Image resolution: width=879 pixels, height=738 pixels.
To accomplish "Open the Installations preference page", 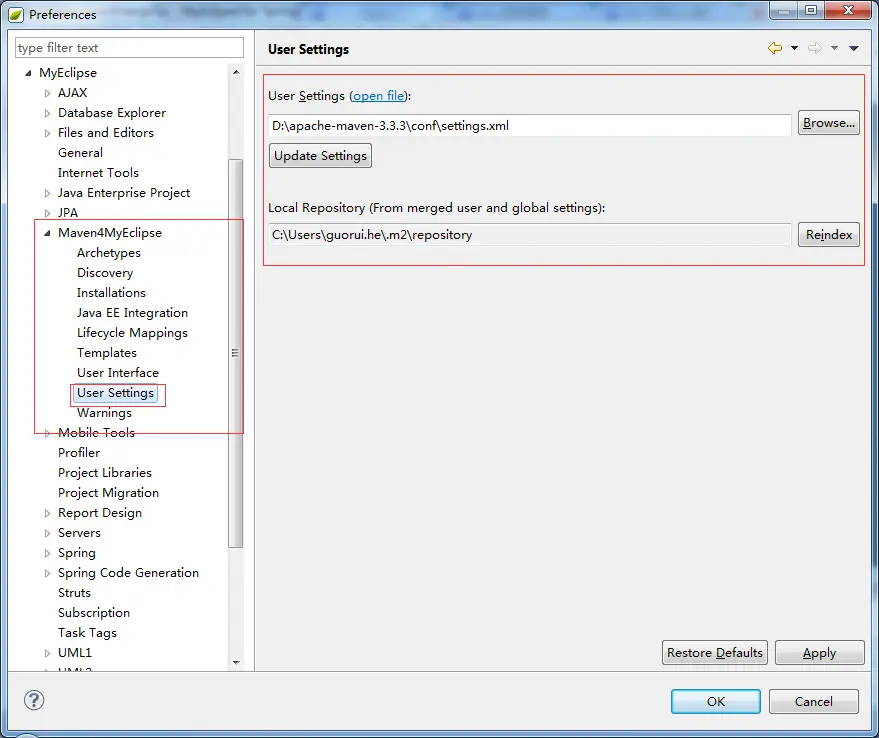I will click(111, 293).
